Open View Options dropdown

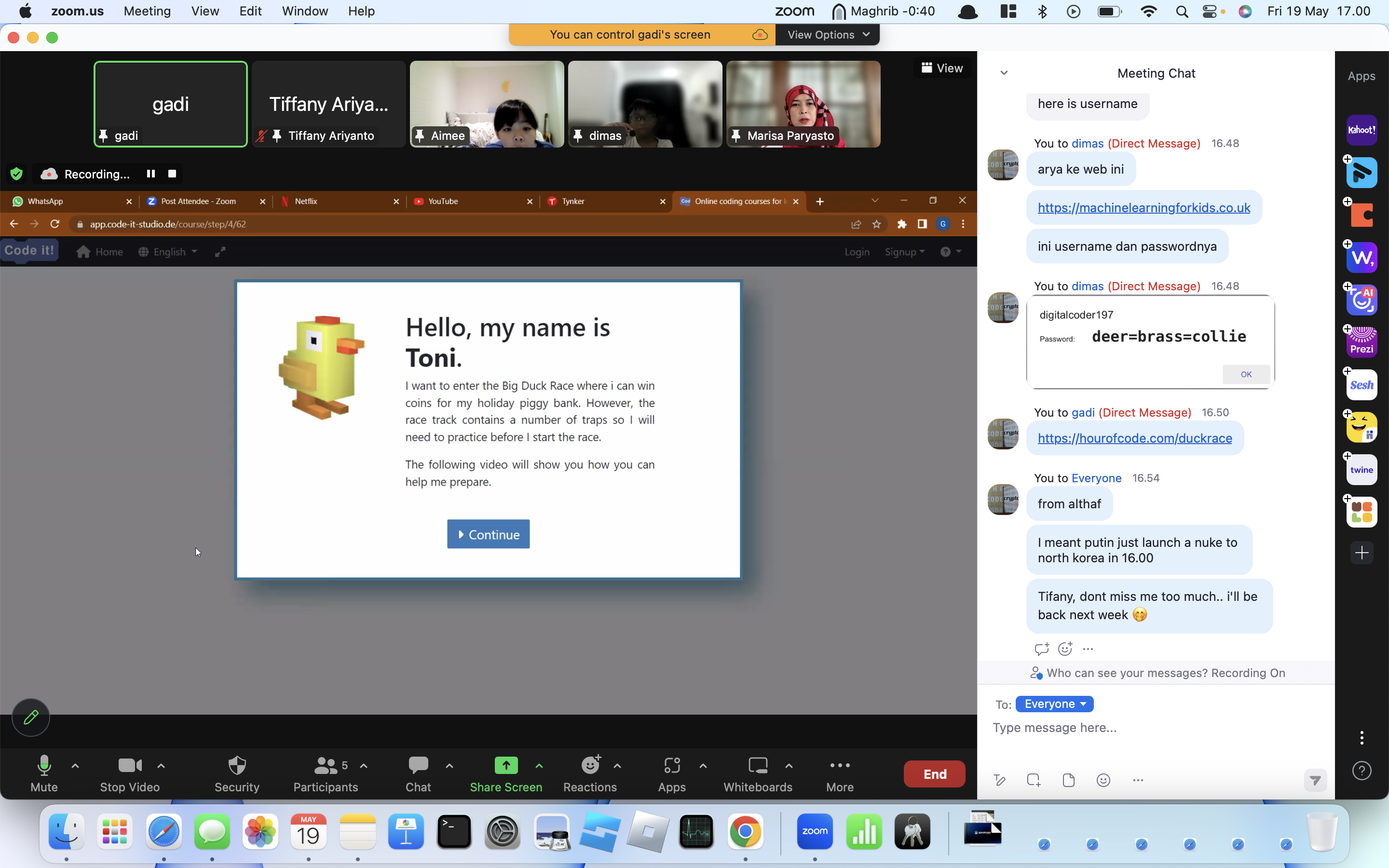(x=828, y=34)
